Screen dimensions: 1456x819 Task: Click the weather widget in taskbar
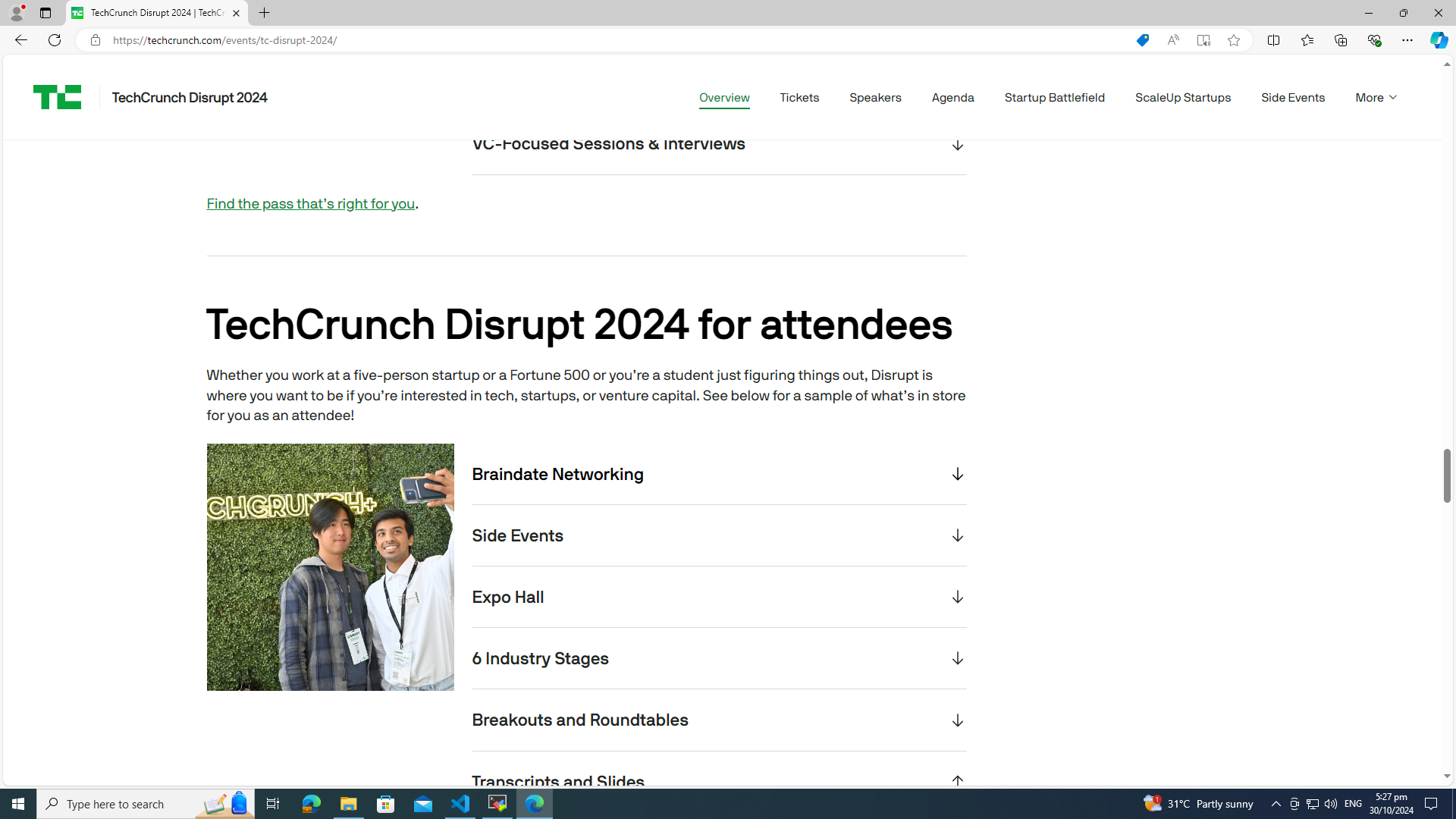click(1198, 804)
